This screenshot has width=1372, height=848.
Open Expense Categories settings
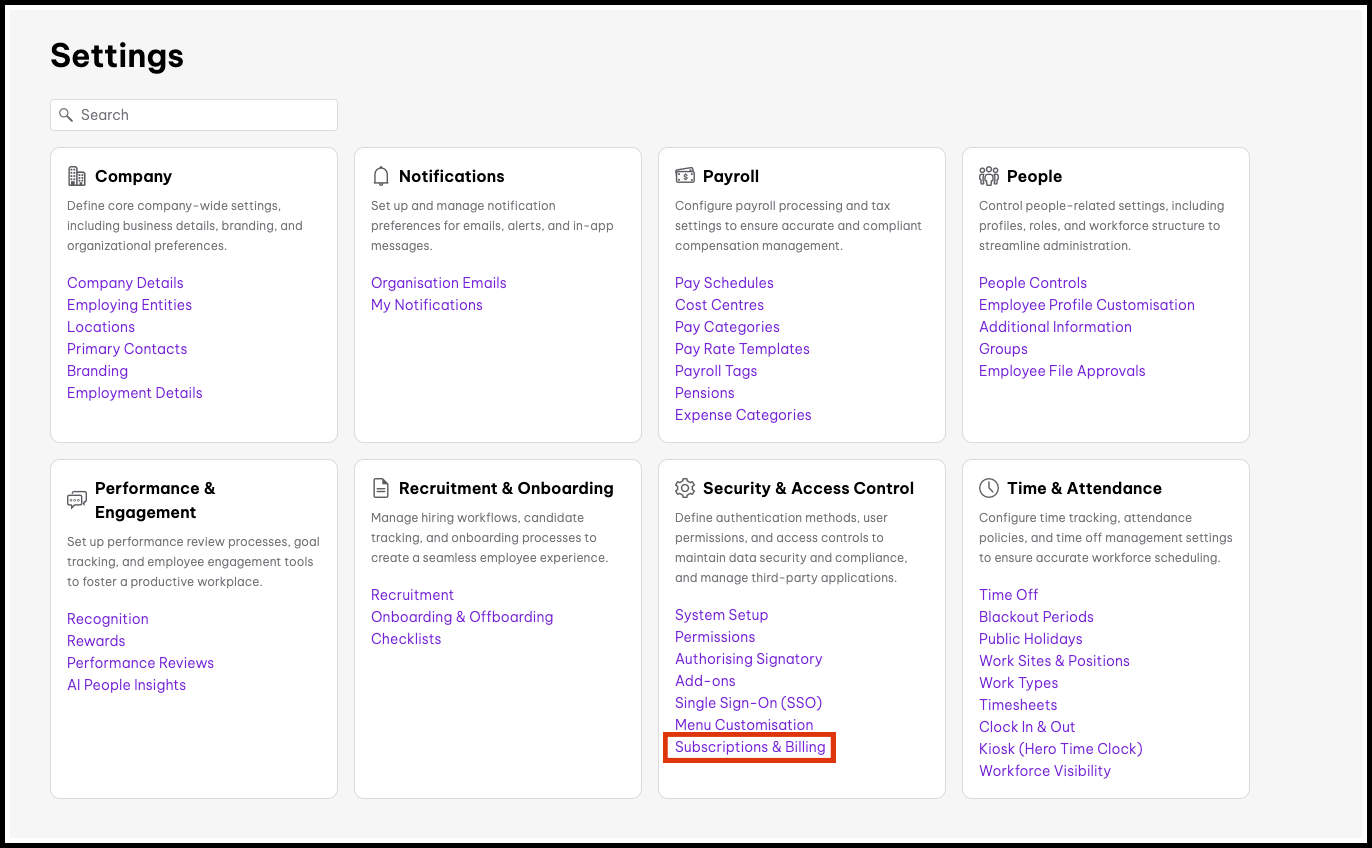click(x=743, y=415)
